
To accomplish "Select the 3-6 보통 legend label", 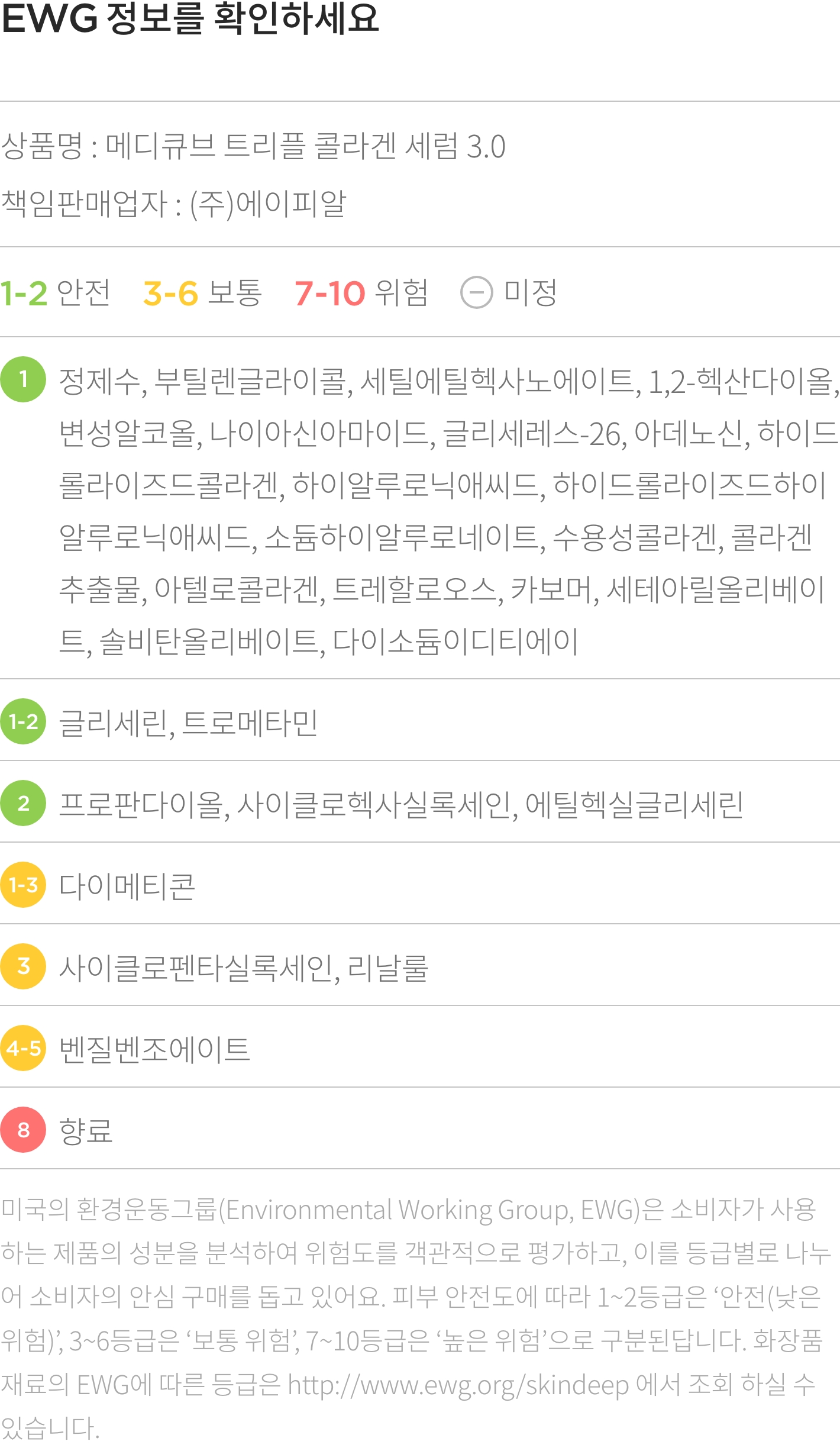I will pyautogui.click(x=202, y=293).
